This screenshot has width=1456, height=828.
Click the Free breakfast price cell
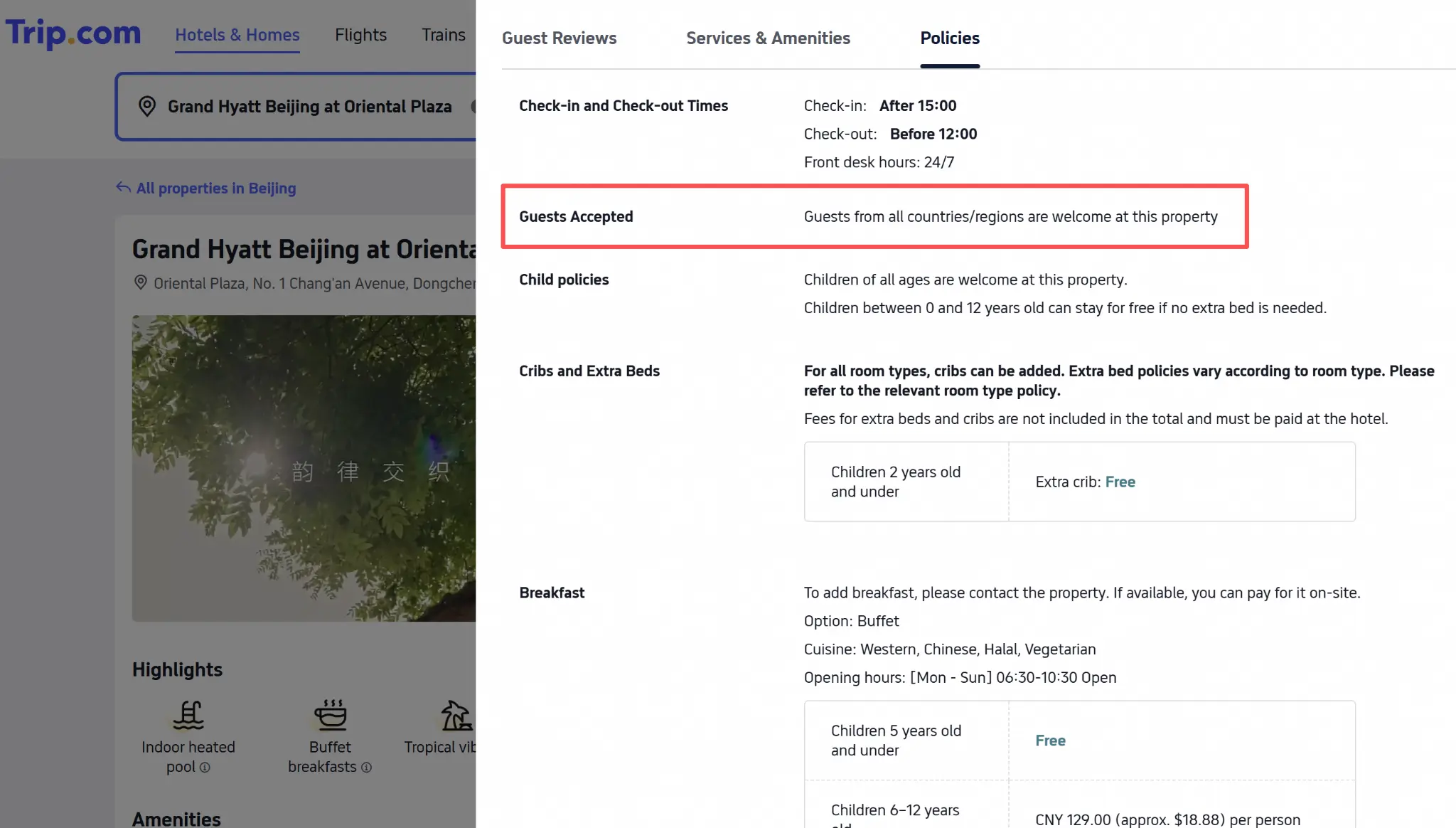click(x=1182, y=741)
